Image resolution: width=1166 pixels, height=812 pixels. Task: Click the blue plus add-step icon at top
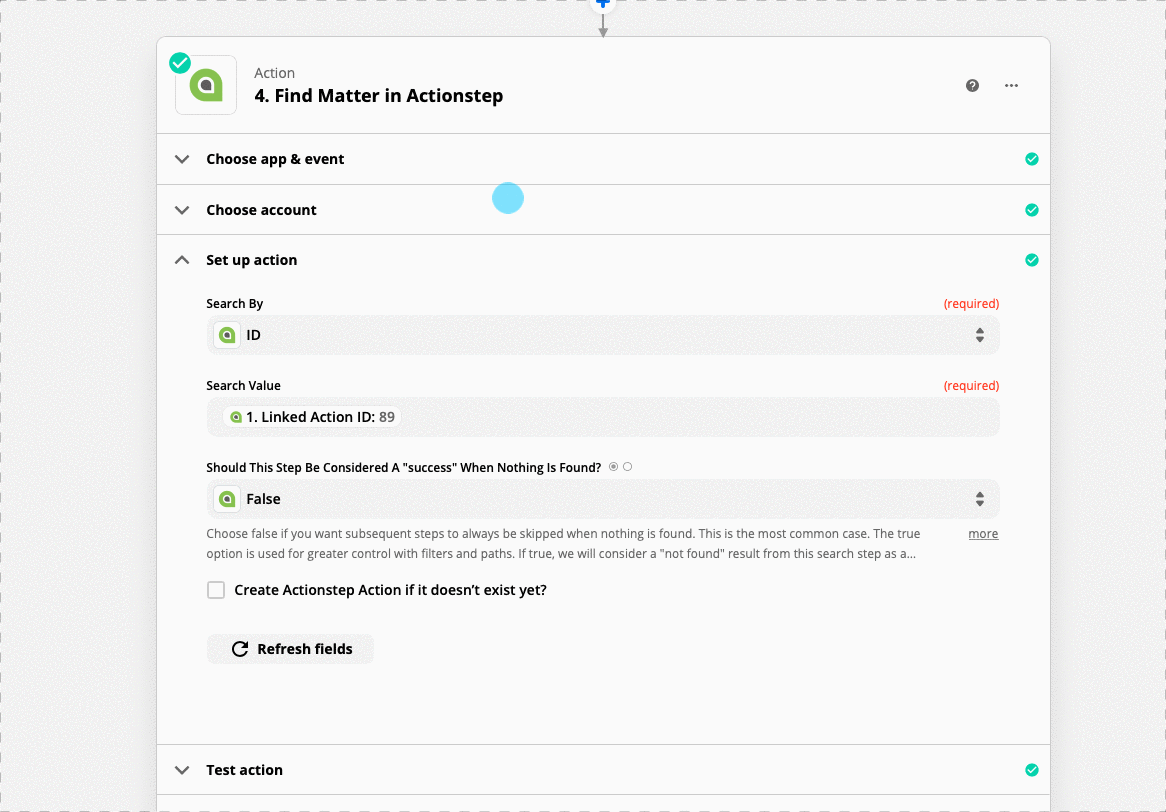pyautogui.click(x=603, y=4)
